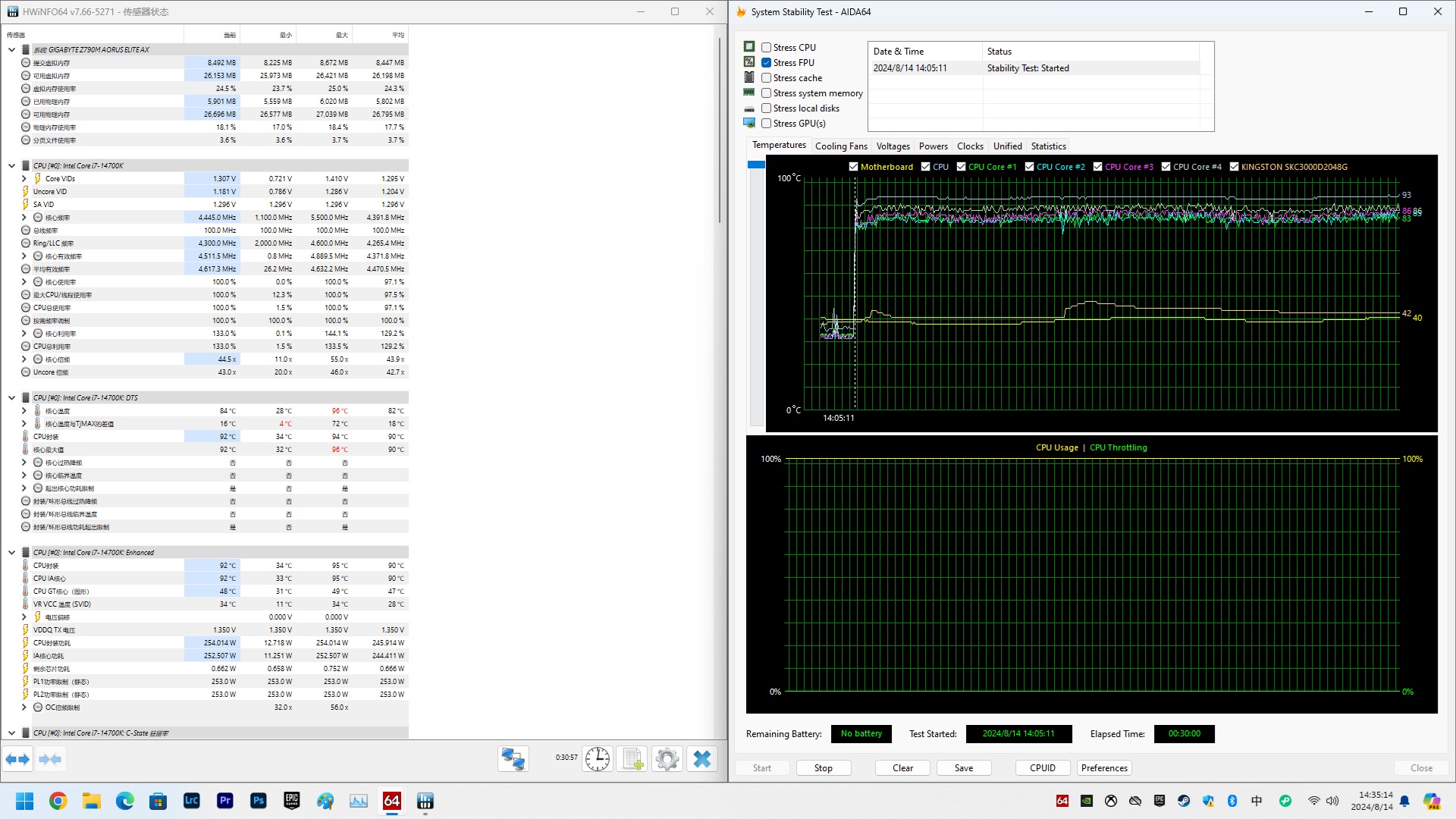
Task: Open HWiNFO network remote monitoring icon
Action: pos(513,758)
